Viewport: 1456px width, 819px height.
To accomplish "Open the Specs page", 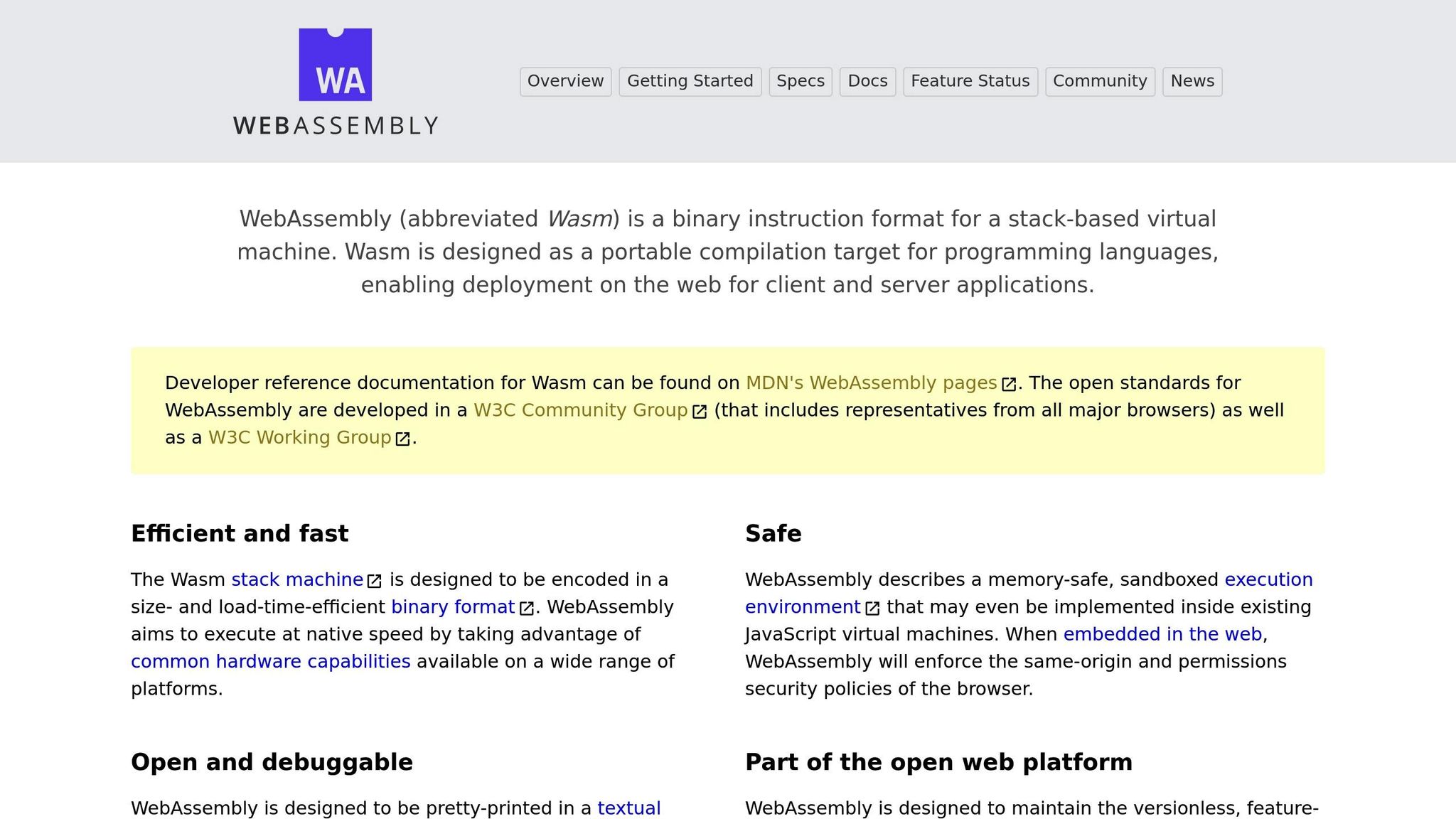I will pyautogui.click(x=801, y=82).
